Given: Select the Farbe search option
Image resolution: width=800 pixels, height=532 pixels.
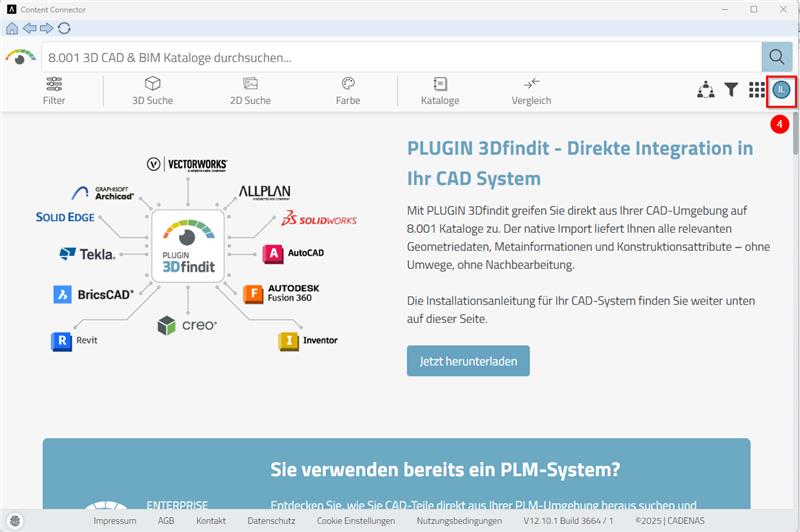Looking at the screenshot, I should click(x=348, y=91).
